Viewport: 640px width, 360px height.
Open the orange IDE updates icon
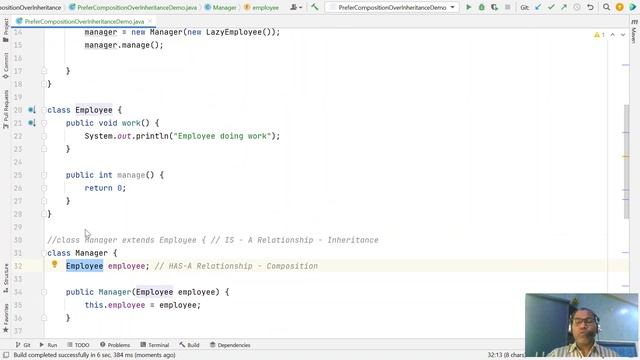pos(620,7)
